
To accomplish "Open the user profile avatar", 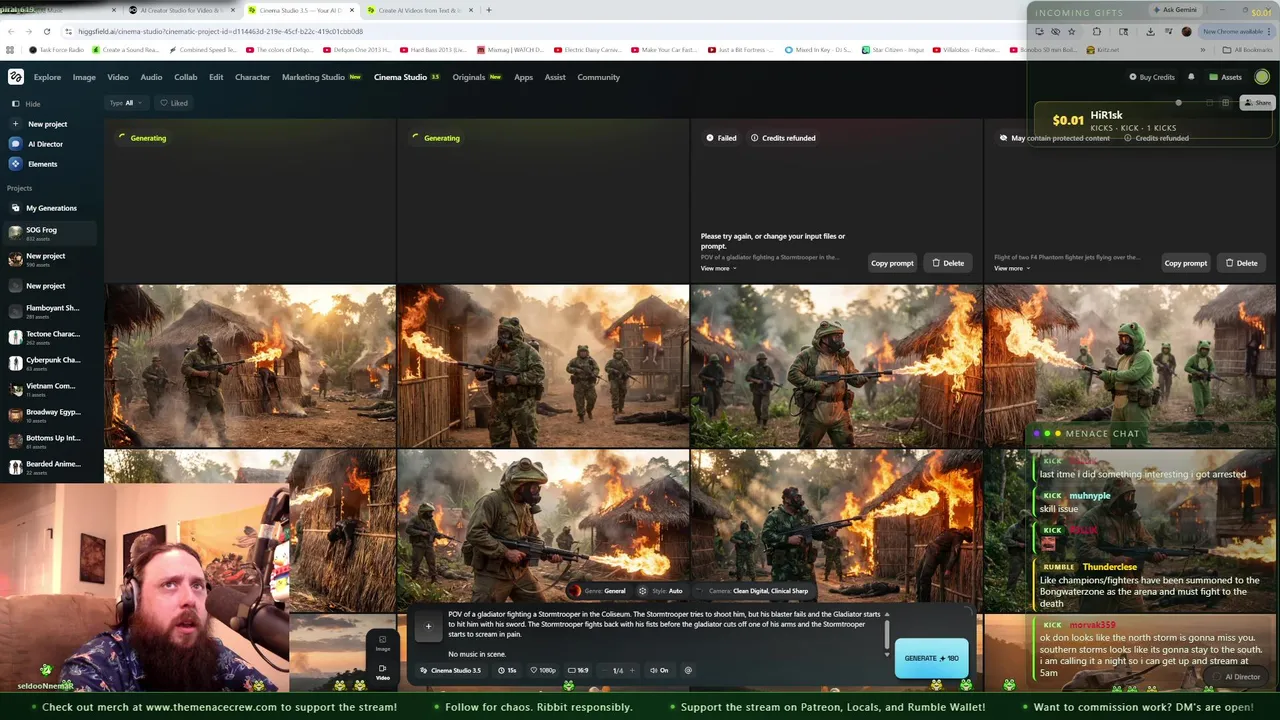I will click(1262, 77).
